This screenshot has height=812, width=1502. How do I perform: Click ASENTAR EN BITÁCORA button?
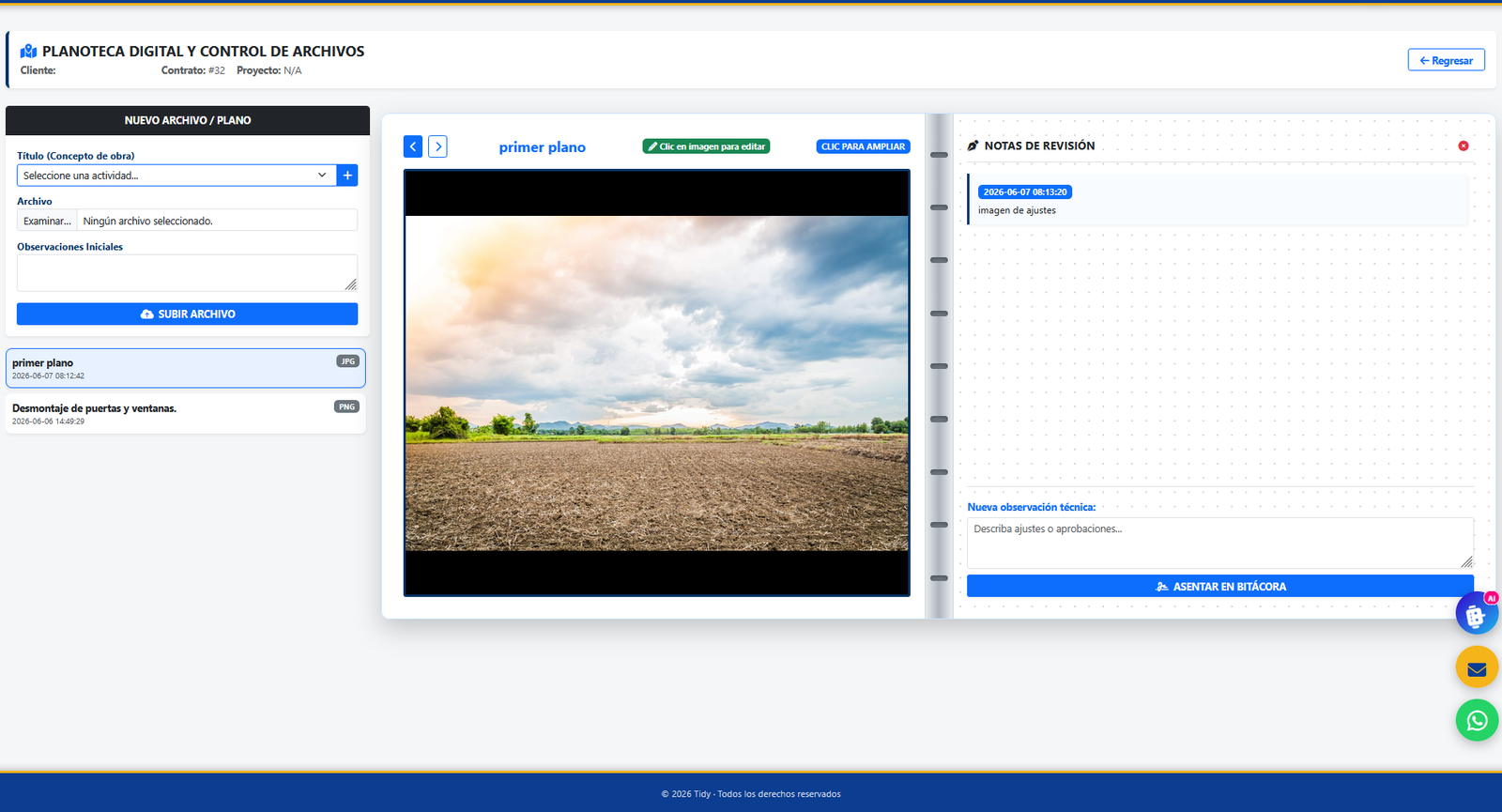1219,586
